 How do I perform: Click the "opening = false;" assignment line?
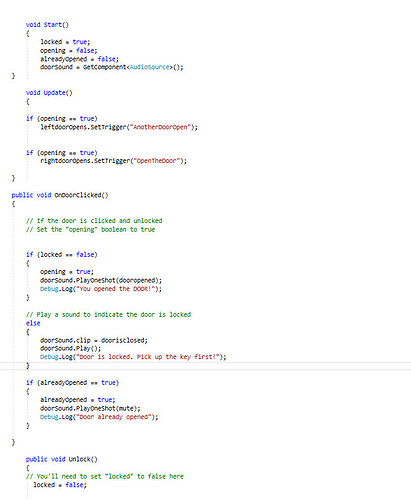pyautogui.click(x=69, y=50)
